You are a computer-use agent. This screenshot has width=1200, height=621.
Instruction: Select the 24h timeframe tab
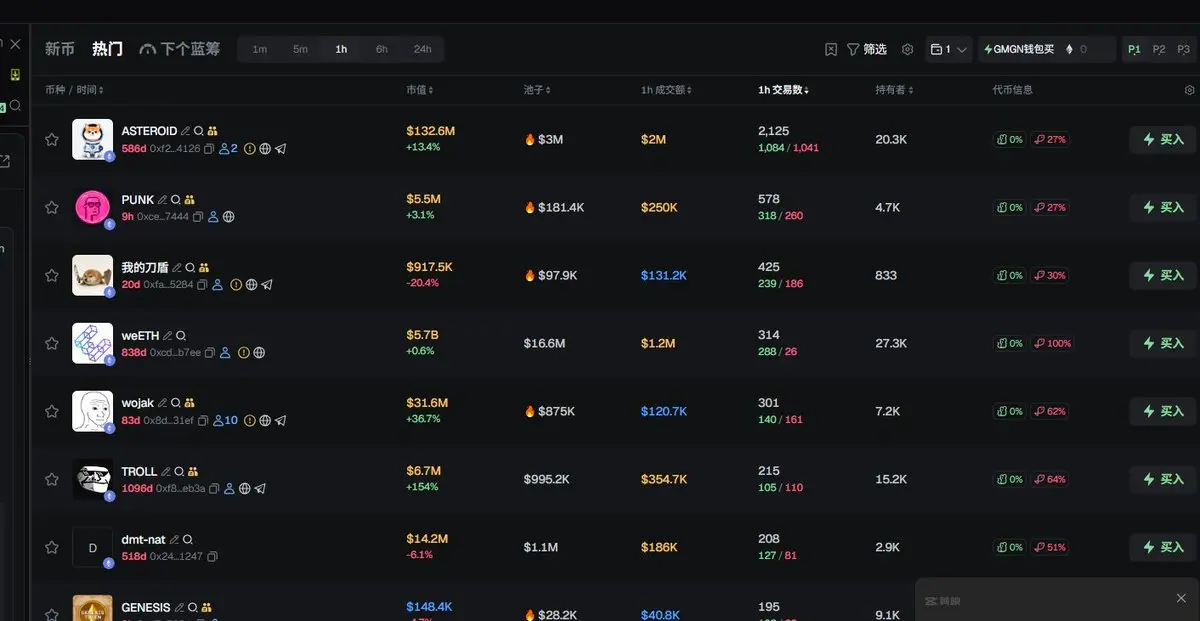[423, 49]
